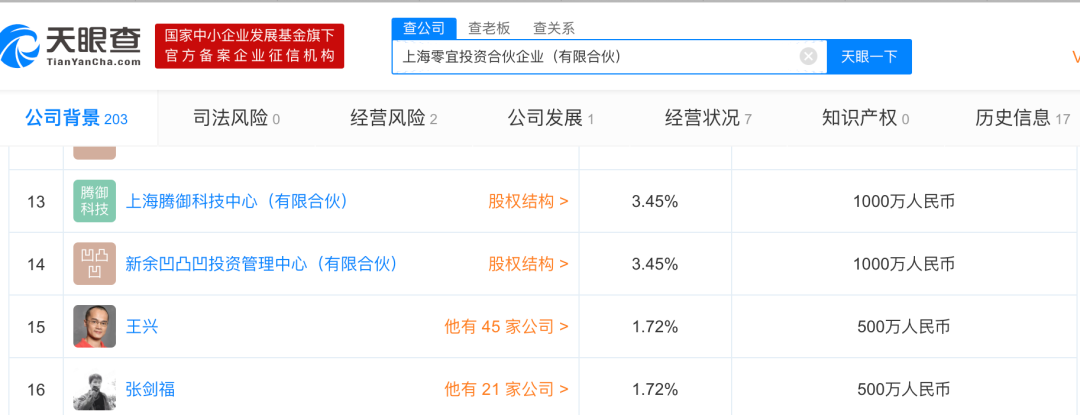The height and width of the screenshot is (415, 1080).
Task: Click the 上海腾御科技中心 logo icon
Action: [94, 201]
